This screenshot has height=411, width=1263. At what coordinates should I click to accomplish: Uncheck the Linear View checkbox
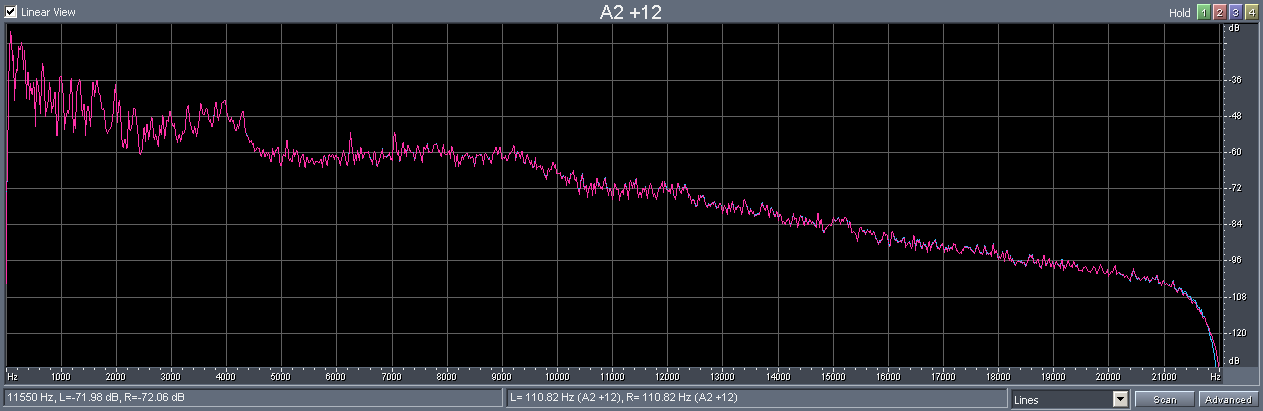11,13
